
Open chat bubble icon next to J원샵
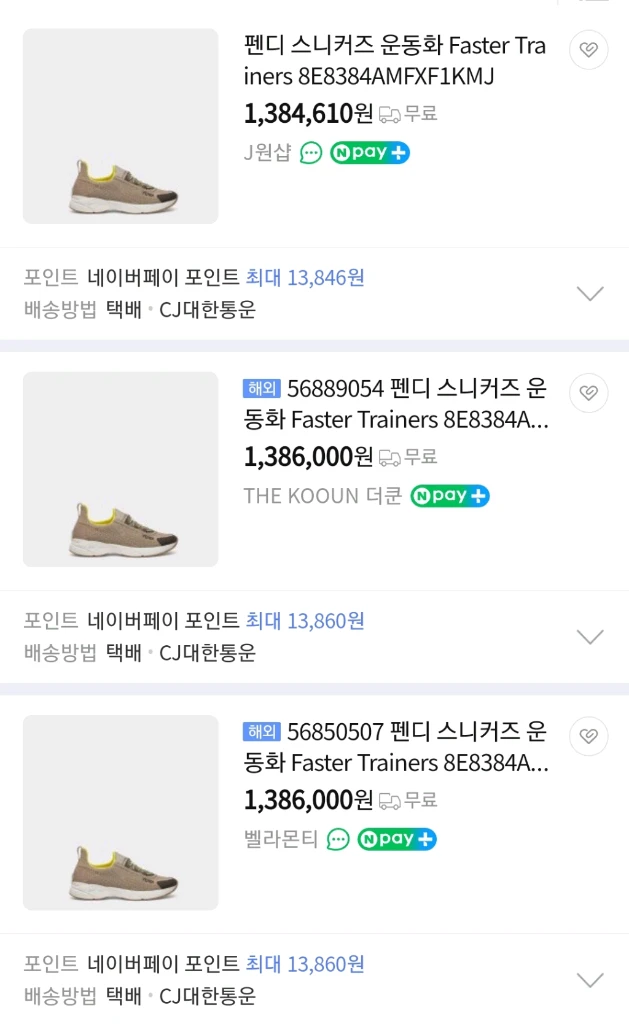pos(311,153)
